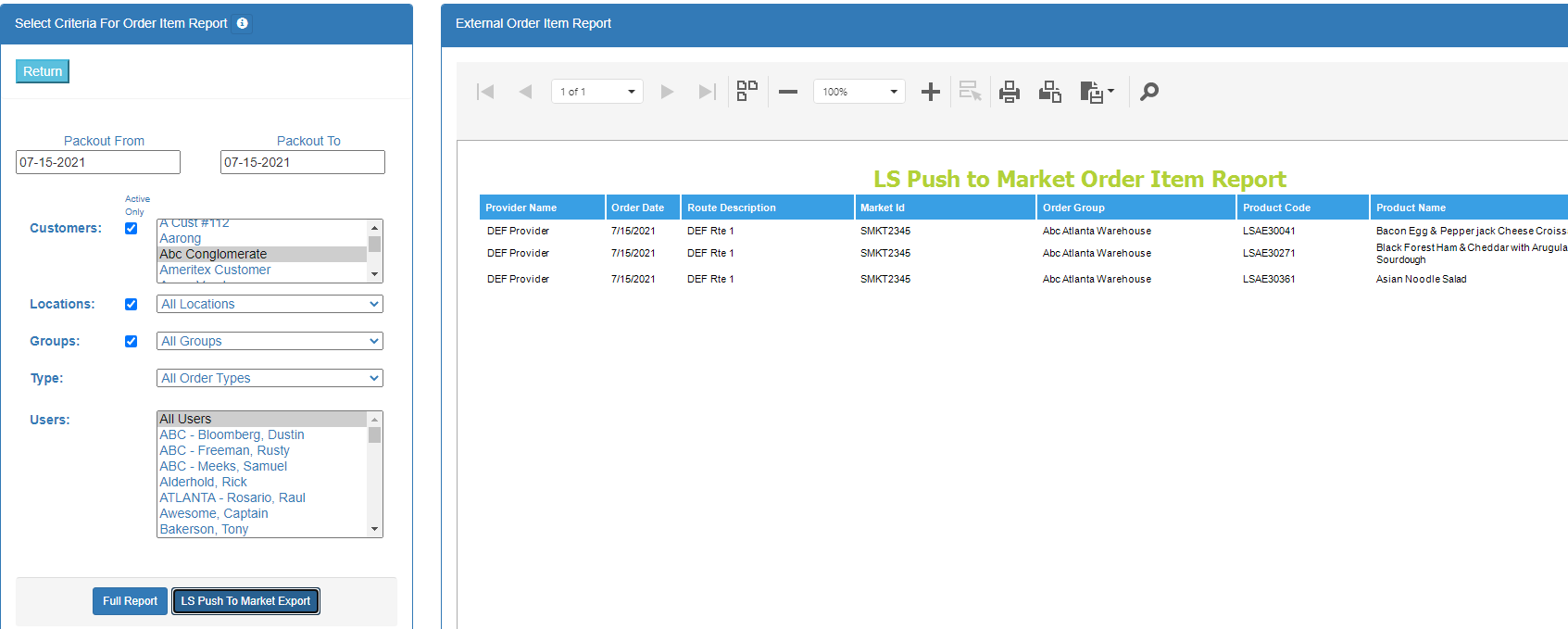The height and width of the screenshot is (629, 1568).
Task: Select ATLANTA - Rosario, Raul user
Action: 262,497
